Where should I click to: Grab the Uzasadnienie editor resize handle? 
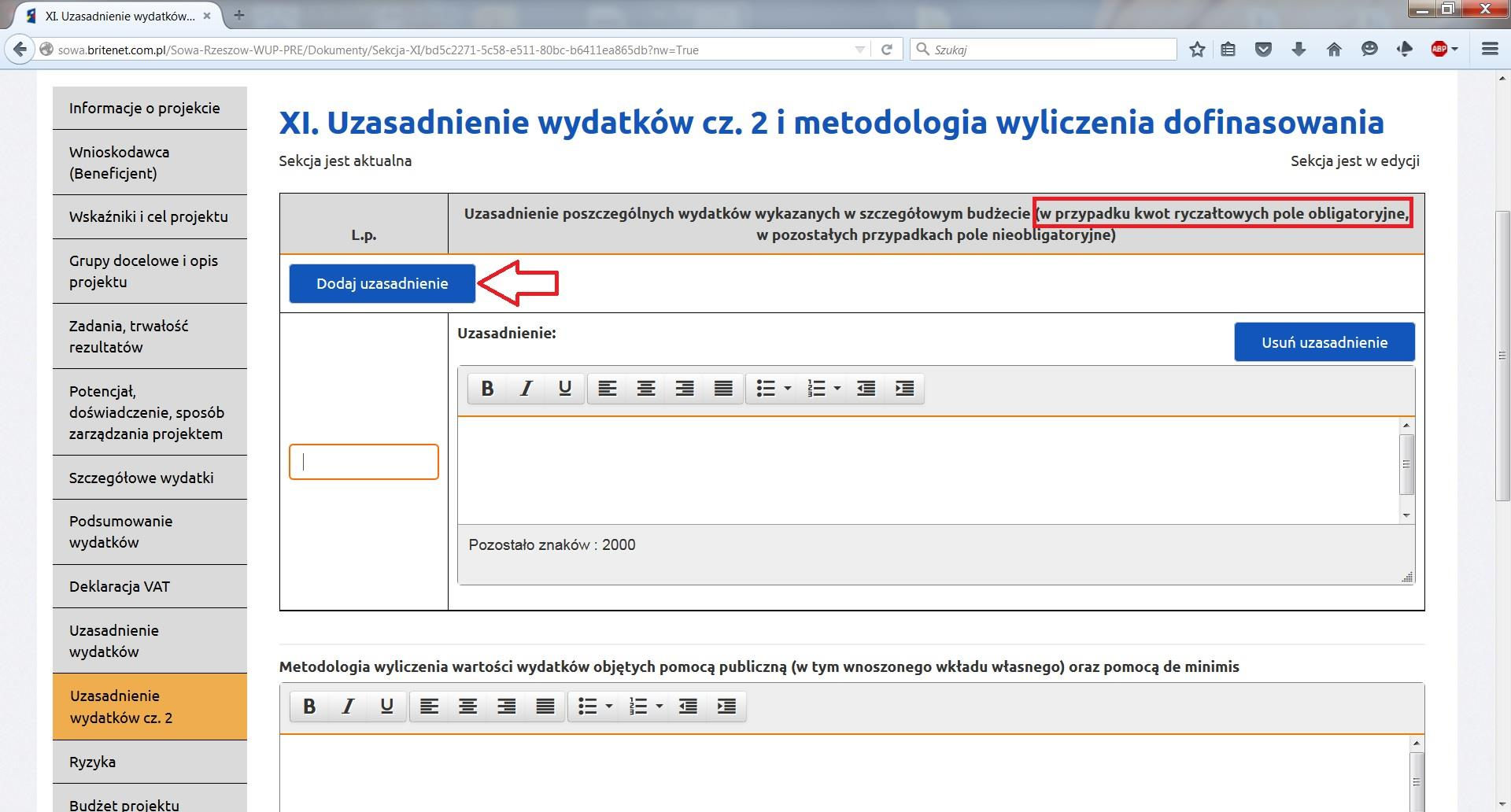click(x=1407, y=577)
